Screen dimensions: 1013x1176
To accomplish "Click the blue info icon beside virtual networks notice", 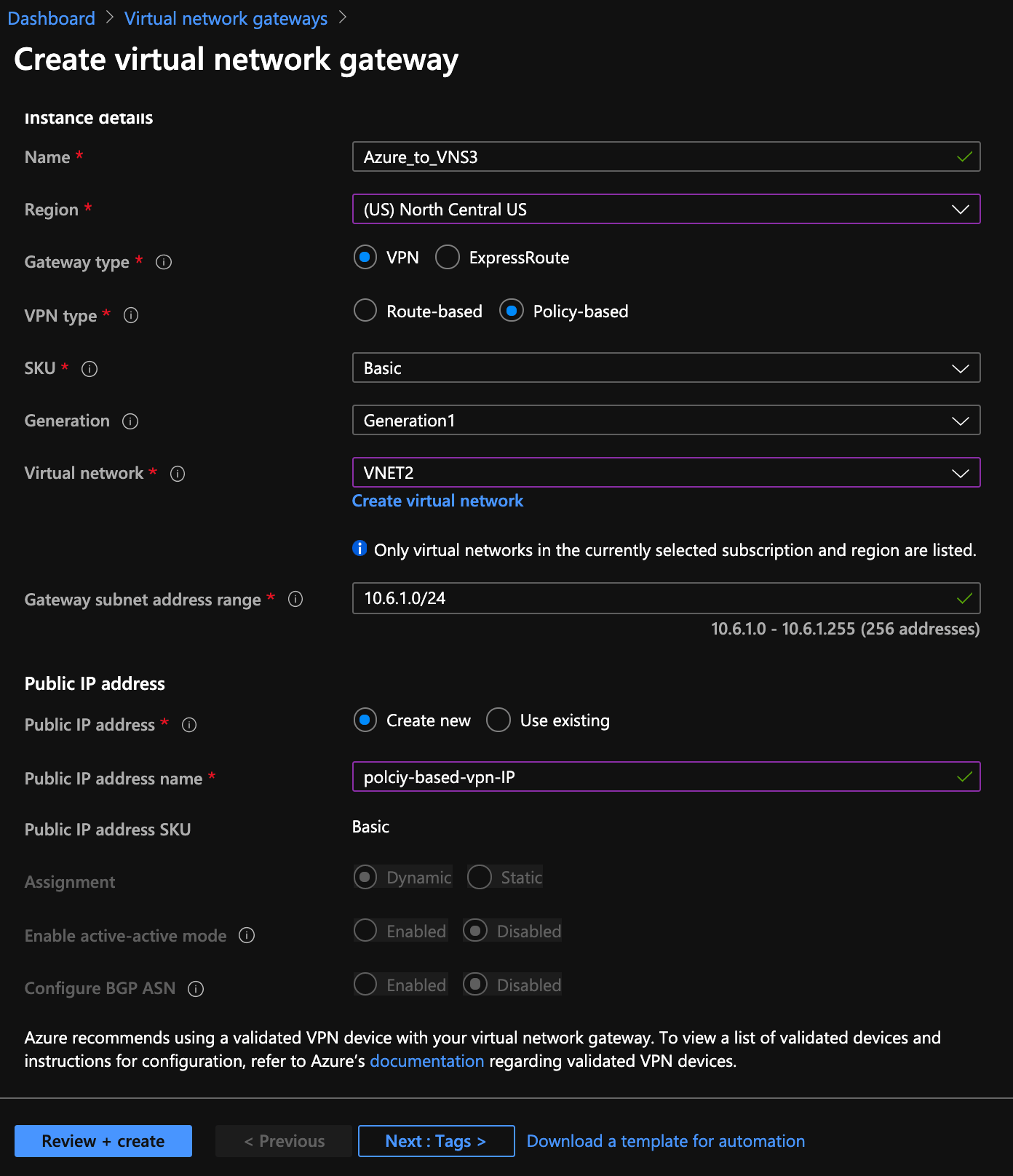I will coord(359,548).
